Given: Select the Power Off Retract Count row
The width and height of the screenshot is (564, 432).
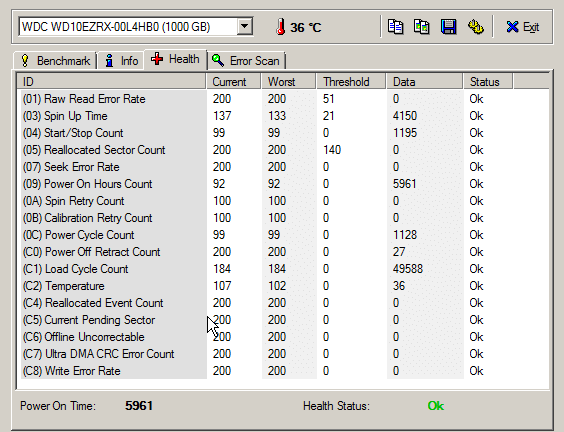Looking at the screenshot, I should 284,252.
